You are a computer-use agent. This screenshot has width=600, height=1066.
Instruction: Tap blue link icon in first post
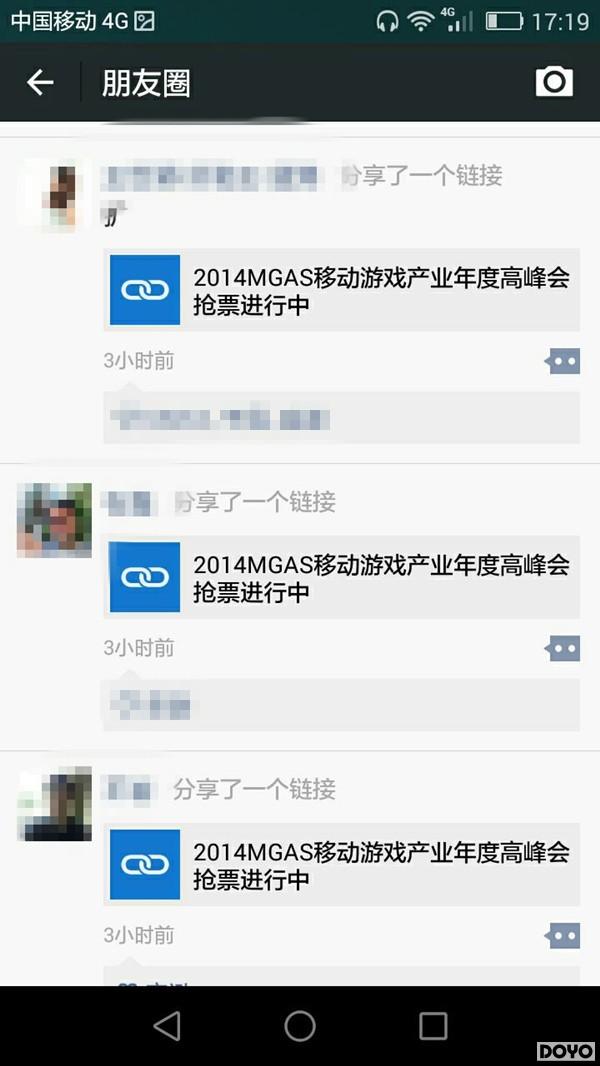coord(145,290)
